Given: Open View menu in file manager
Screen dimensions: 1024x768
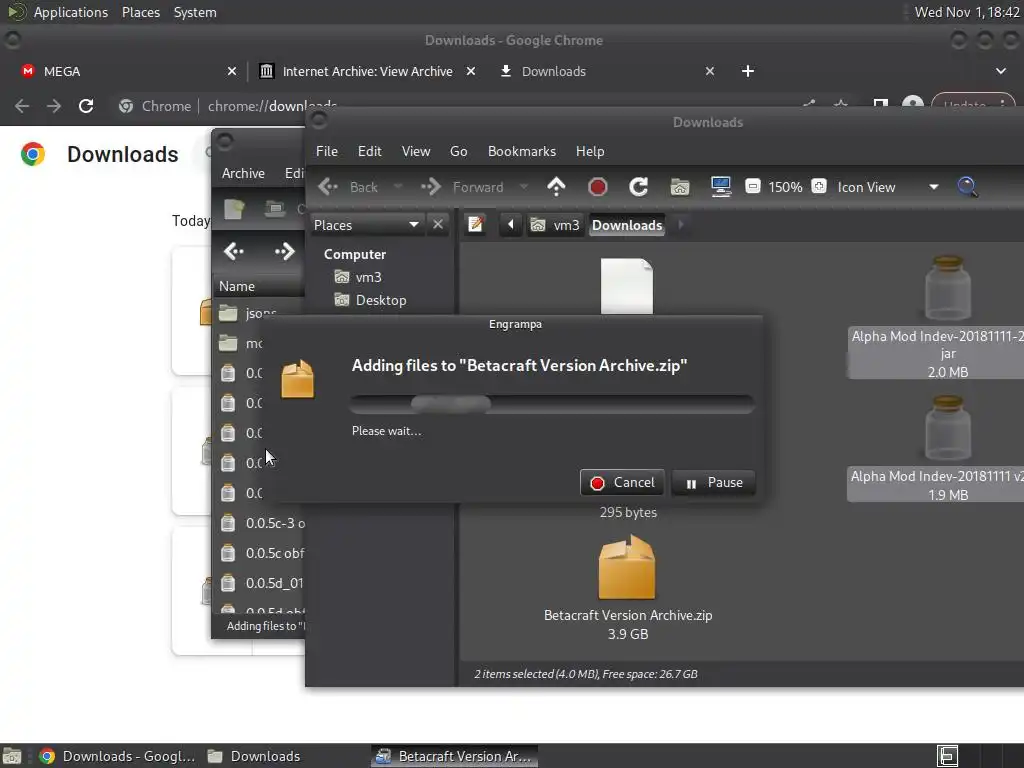Looking at the screenshot, I should pyautogui.click(x=415, y=151).
